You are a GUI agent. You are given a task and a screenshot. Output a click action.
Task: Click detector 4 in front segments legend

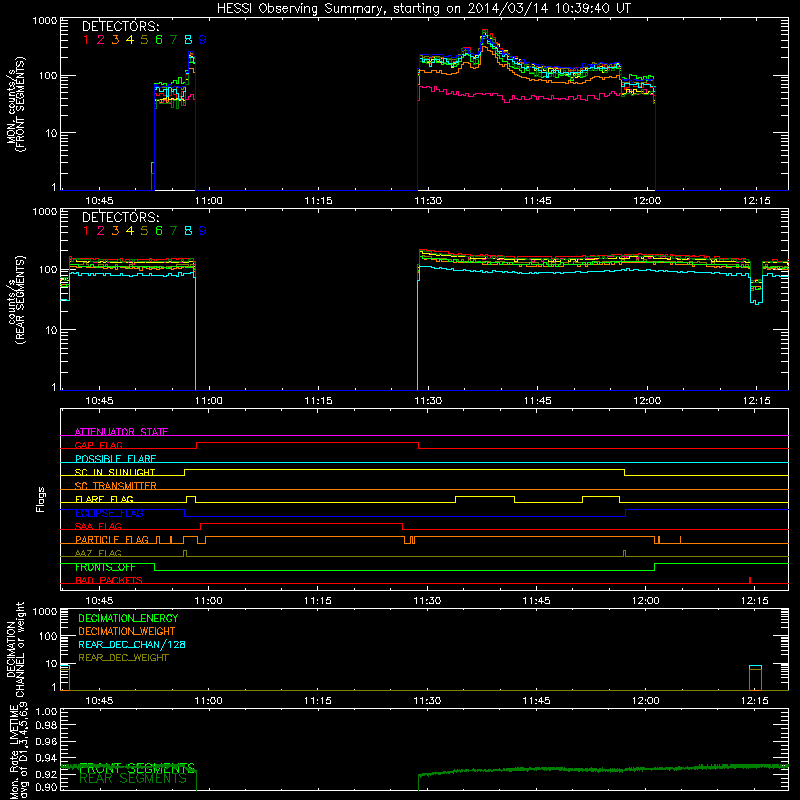[x=130, y=40]
